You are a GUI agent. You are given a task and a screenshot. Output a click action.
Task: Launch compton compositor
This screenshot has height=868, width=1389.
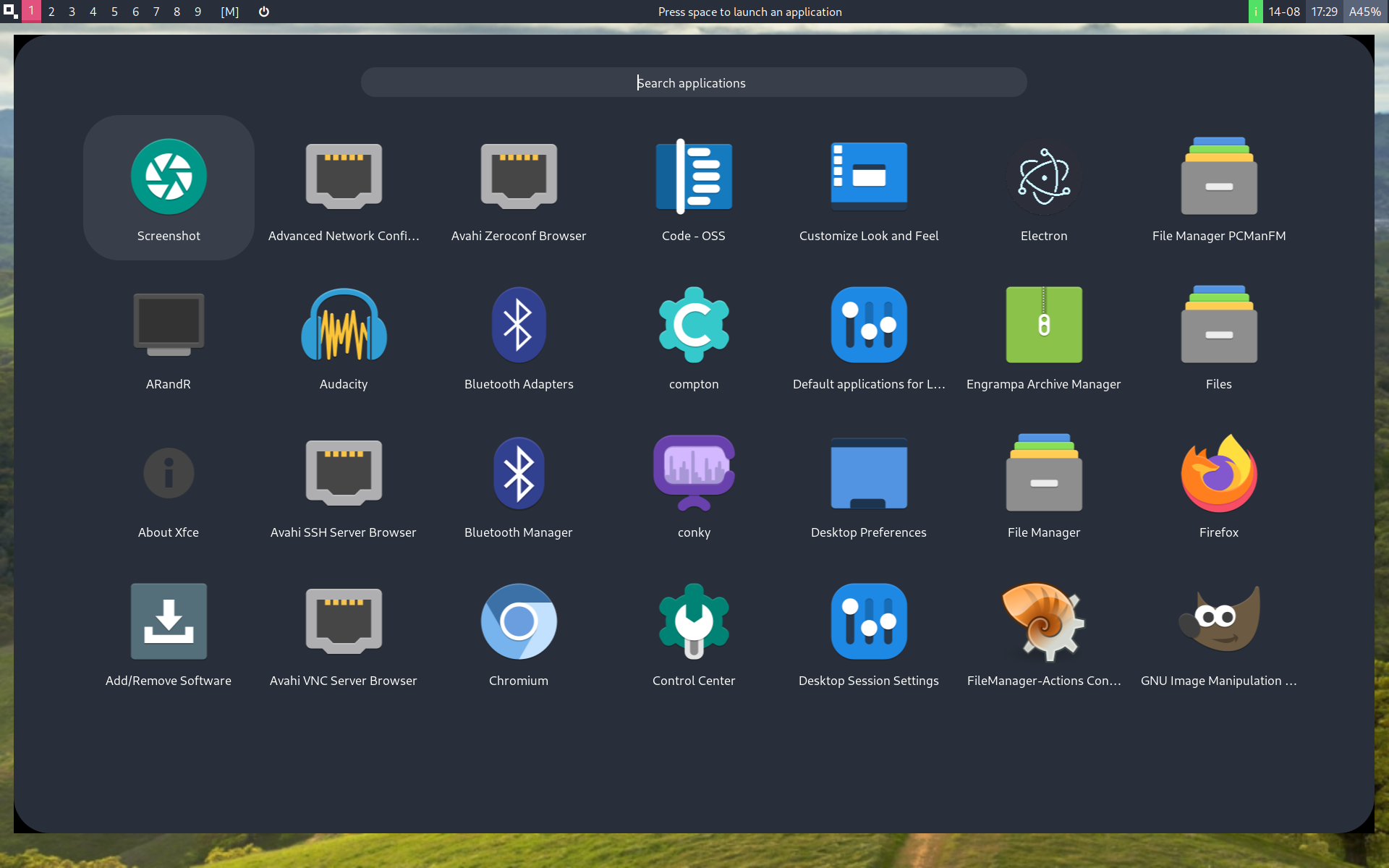694,336
